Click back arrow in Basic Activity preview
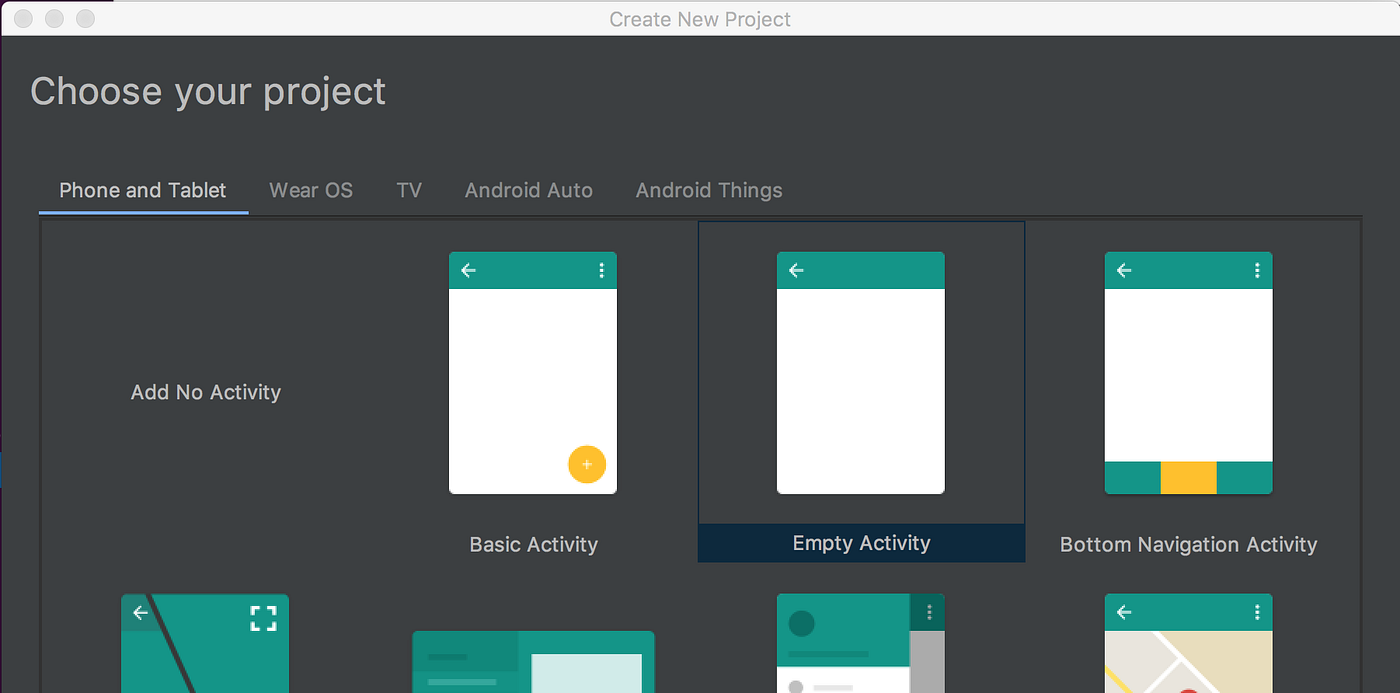 [468, 270]
